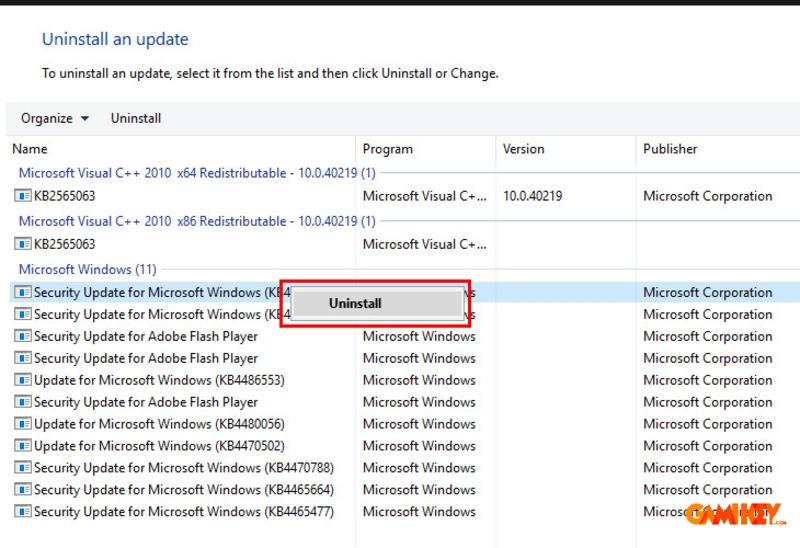800x548 pixels.
Task: Sort by the Name column header
Action: 30,149
